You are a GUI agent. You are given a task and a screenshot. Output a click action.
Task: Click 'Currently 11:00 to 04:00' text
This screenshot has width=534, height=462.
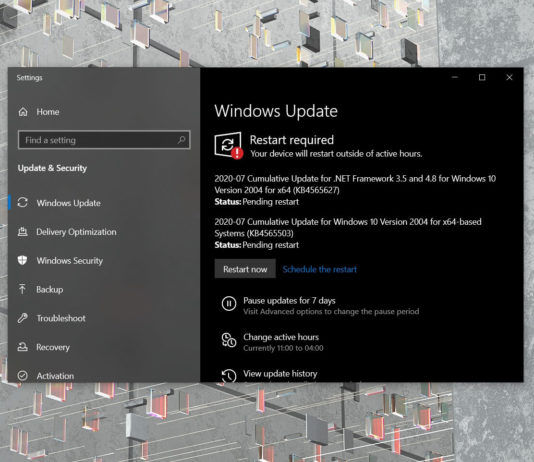click(283, 348)
